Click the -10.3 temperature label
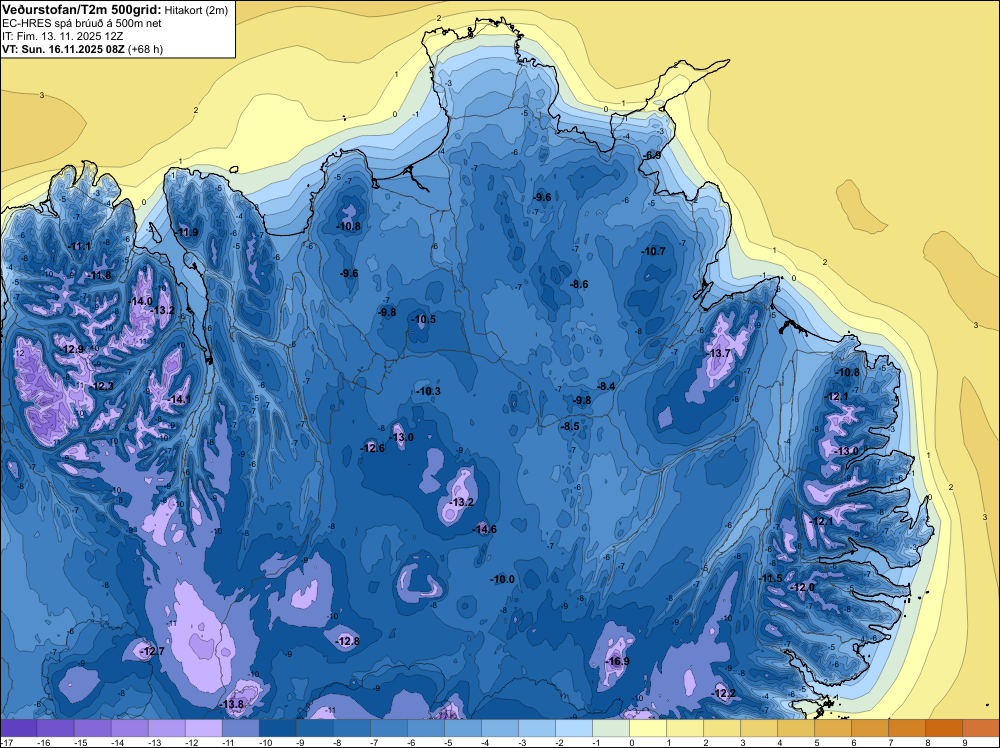The image size is (1000, 748). click(x=428, y=391)
